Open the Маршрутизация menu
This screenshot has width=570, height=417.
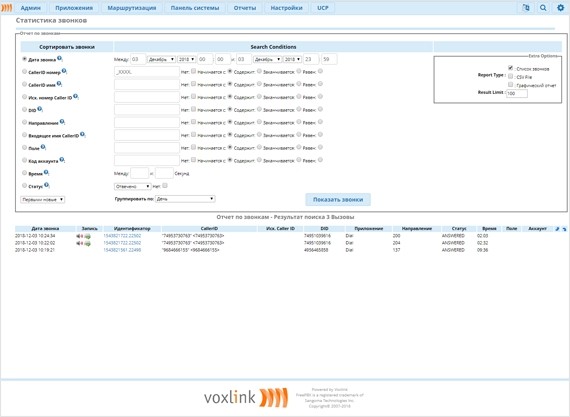(132, 8)
